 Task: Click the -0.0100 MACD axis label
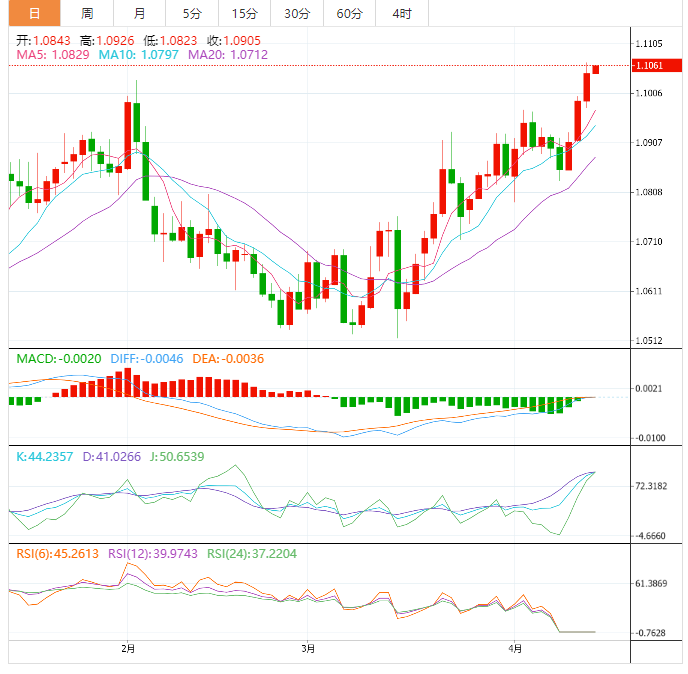pyautogui.click(x=650, y=438)
